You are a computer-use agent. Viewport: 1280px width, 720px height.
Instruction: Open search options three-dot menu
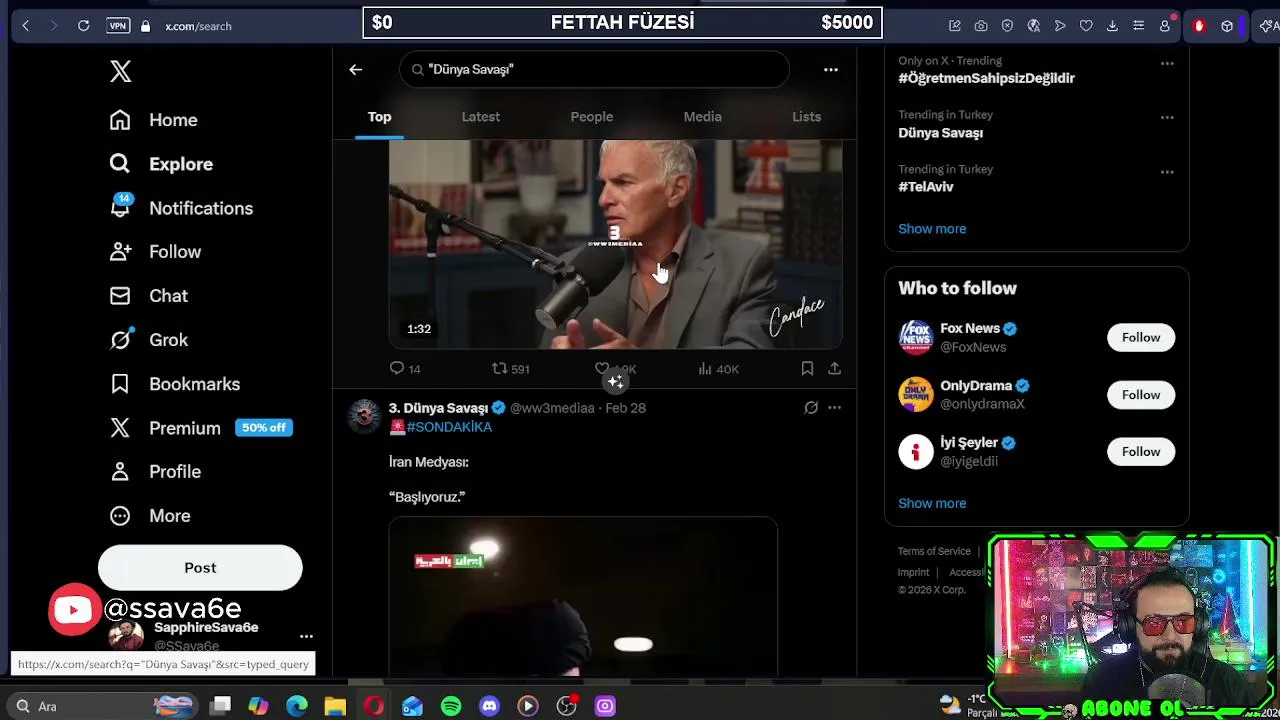(x=831, y=69)
